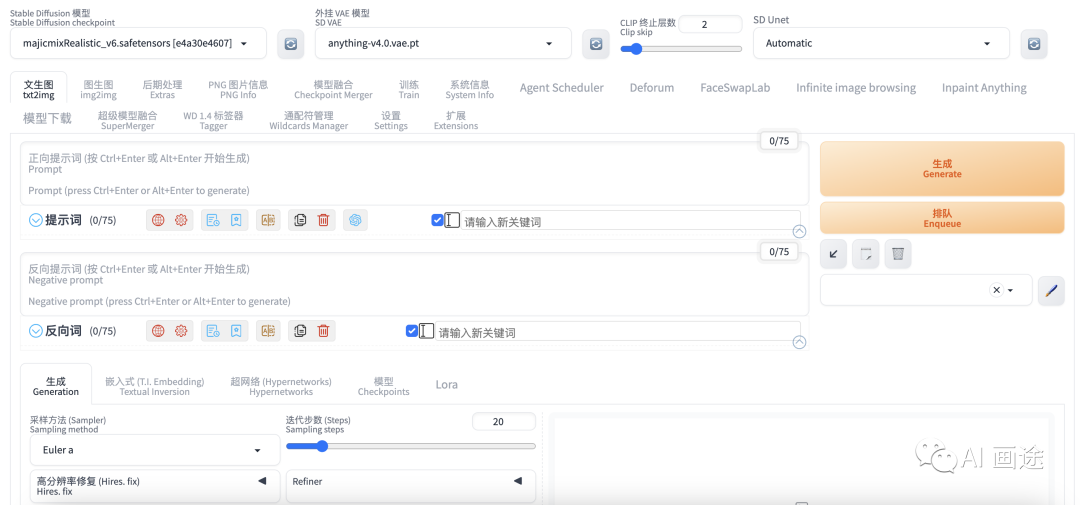
Task: Open the Agent Scheduler tab
Action: pos(561,87)
